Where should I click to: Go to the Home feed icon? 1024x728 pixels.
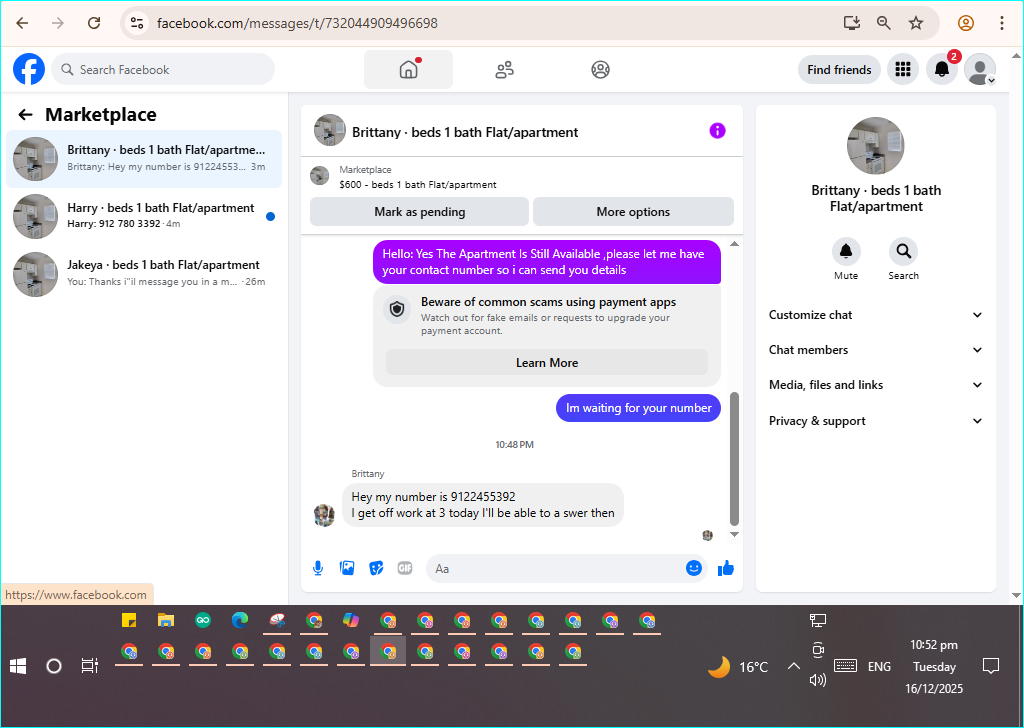(408, 69)
